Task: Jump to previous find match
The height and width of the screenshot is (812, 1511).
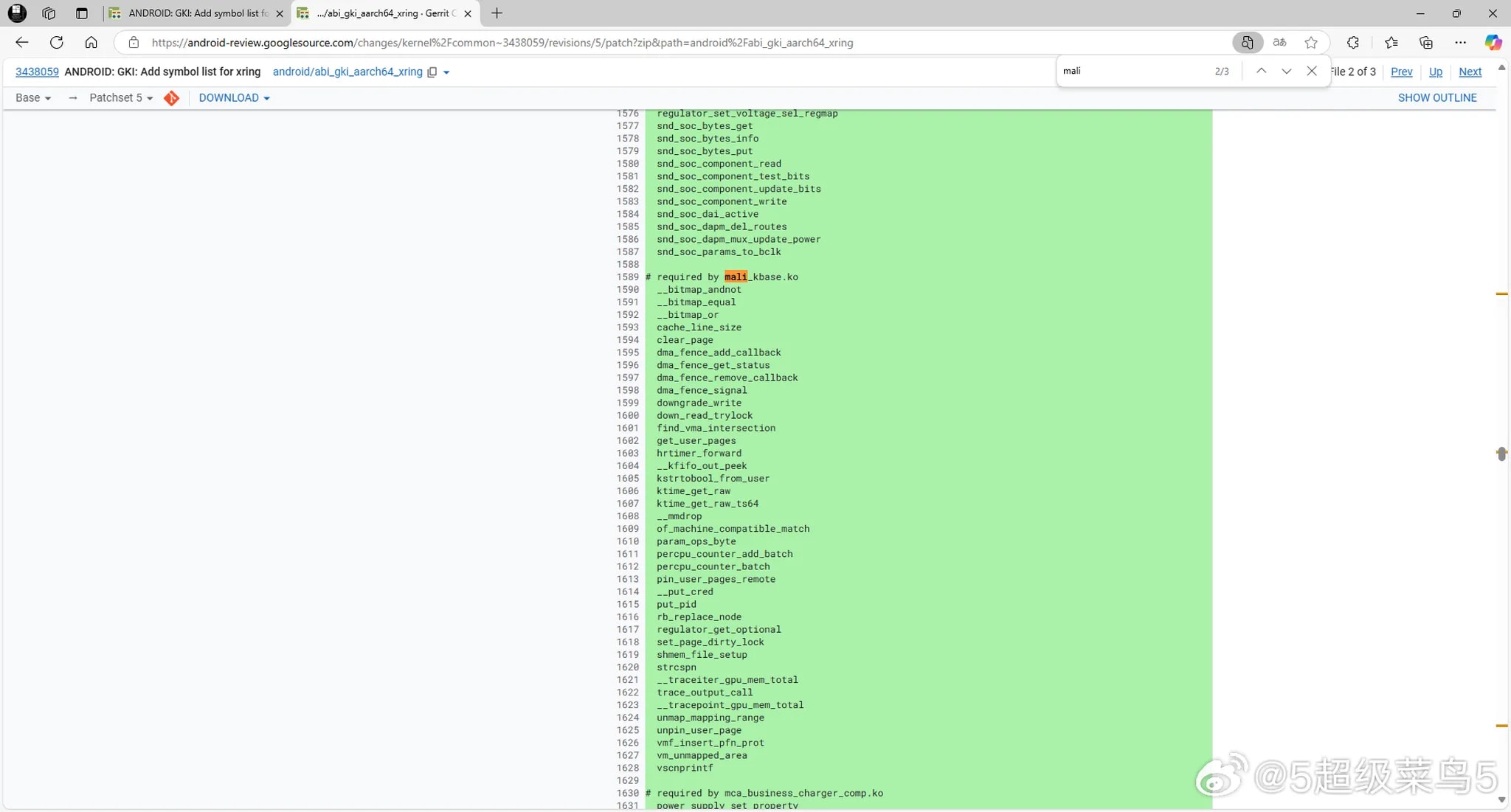Action: [1261, 71]
